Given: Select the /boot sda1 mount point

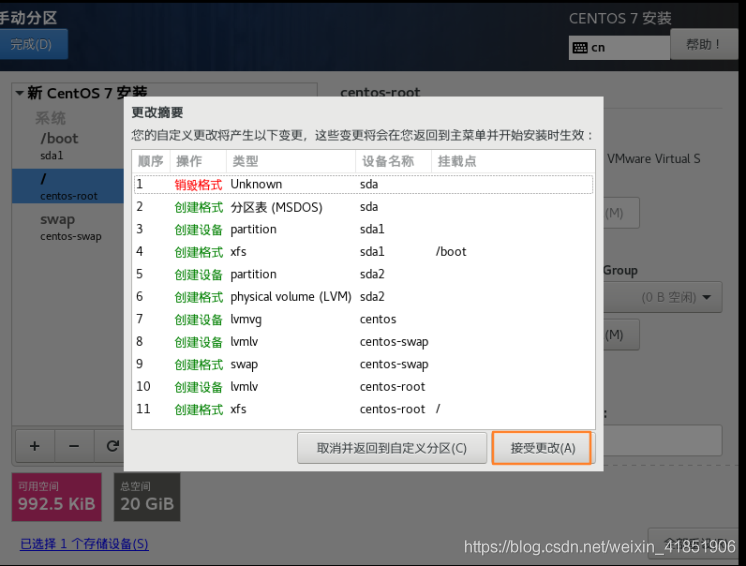Looking at the screenshot, I should (68, 146).
